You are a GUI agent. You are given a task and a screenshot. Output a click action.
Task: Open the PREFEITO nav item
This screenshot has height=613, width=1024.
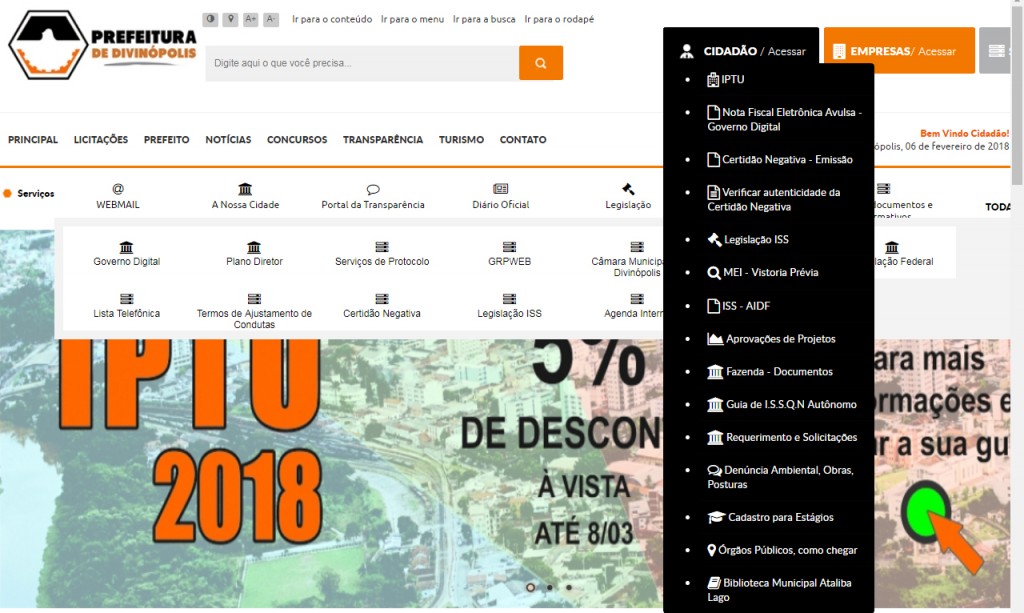(167, 140)
